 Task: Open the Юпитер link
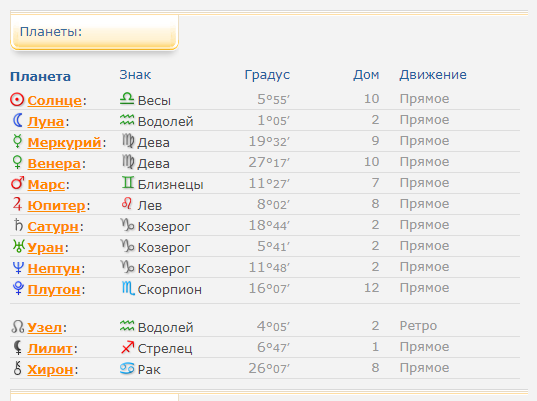[57, 205]
